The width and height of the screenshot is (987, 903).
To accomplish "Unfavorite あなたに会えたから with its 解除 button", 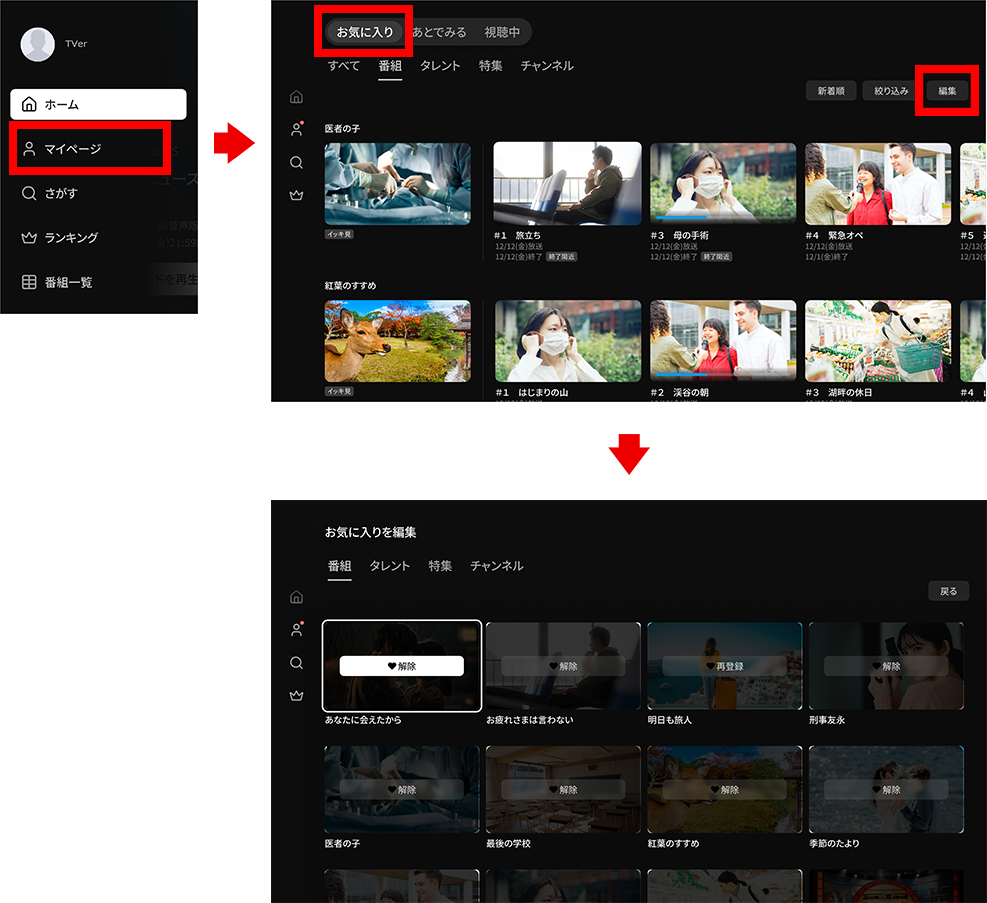I will tap(402, 666).
